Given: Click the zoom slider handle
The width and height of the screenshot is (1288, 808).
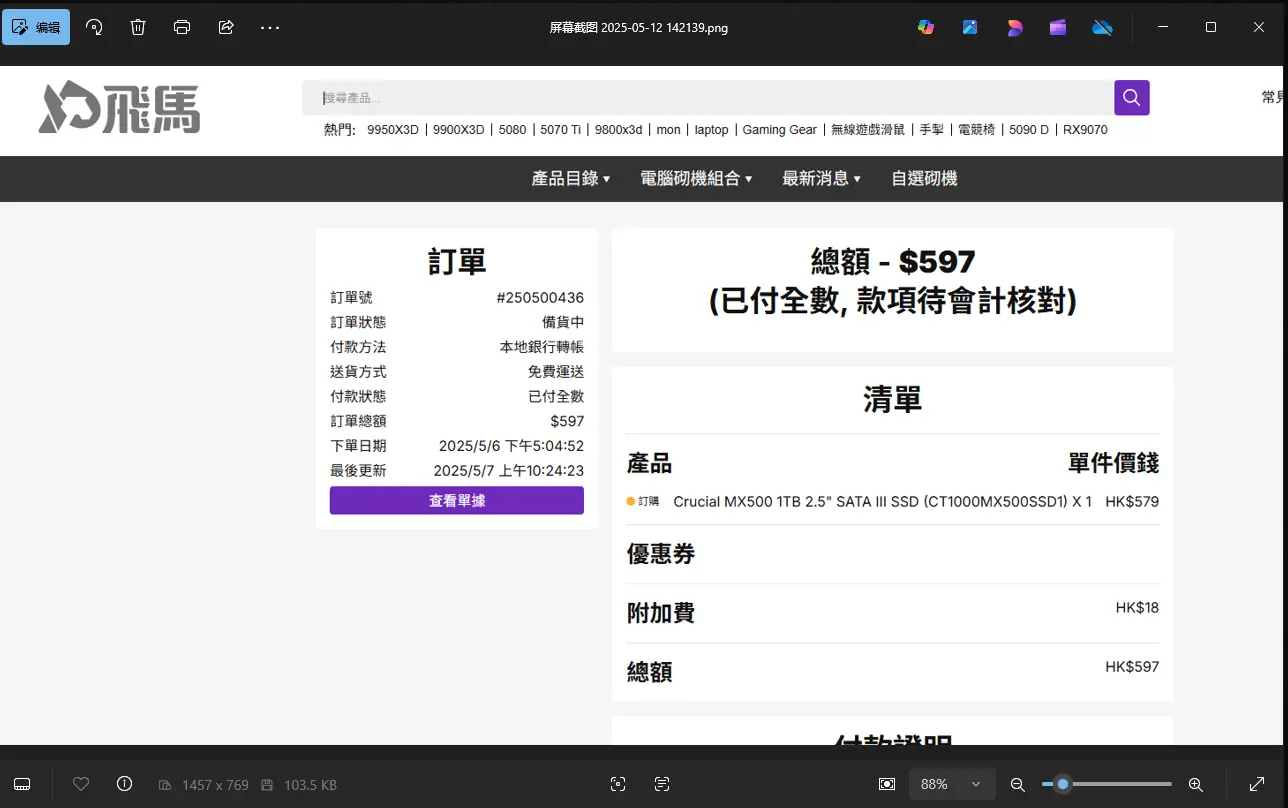Looking at the screenshot, I should pos(1063,784).
